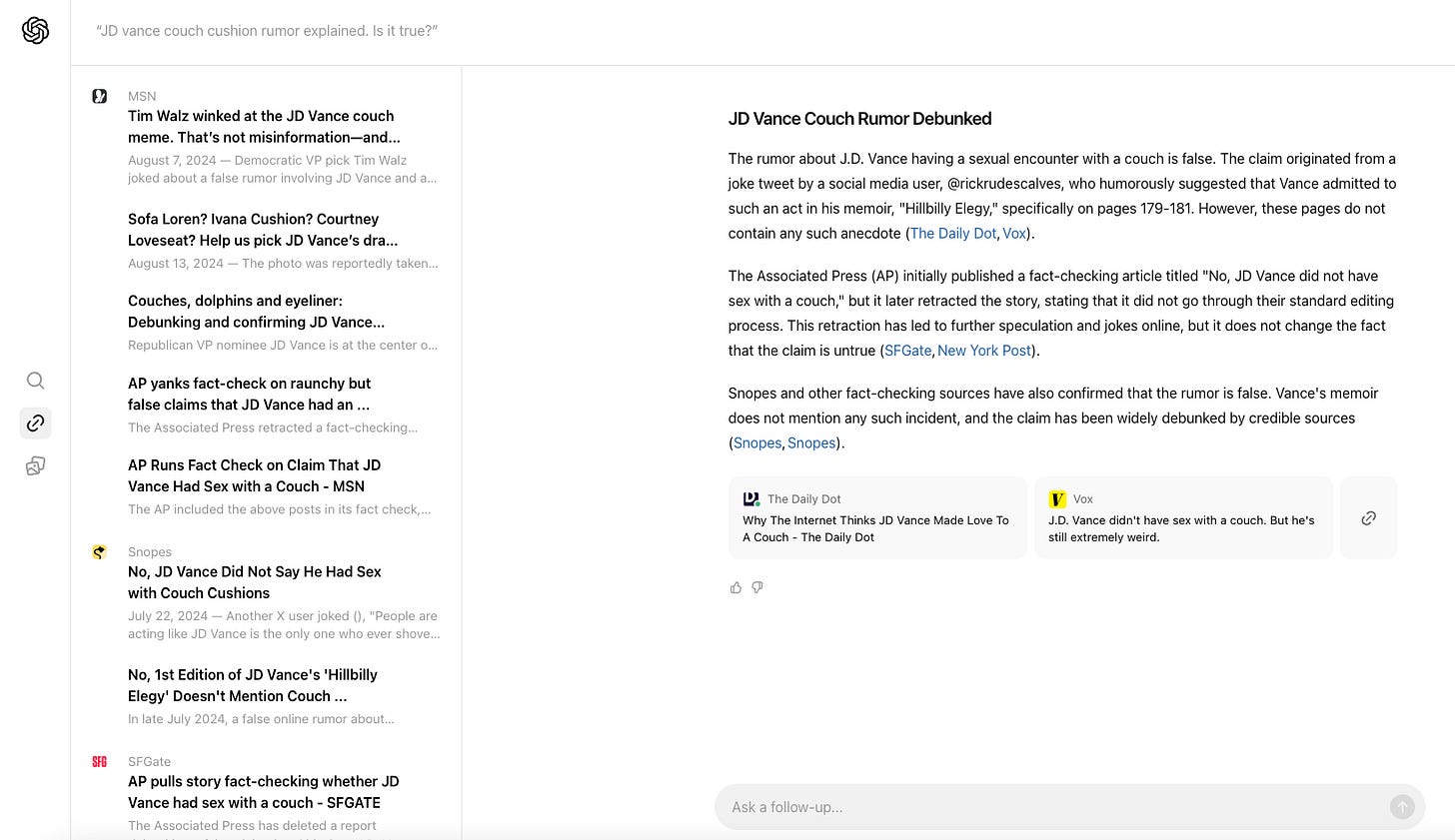The height and width of the screenshot is (840, 1455).
Task: Click 'Vox' label in source card
Action: [1083, 498]
